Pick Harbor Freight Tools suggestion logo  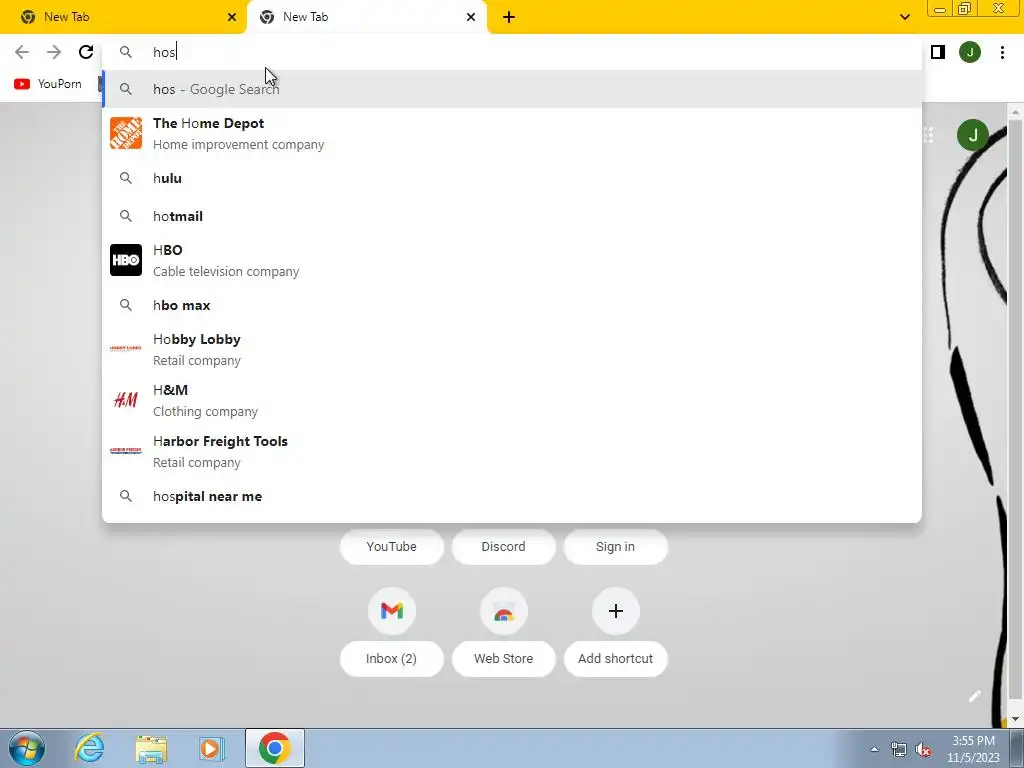[126, 451]
